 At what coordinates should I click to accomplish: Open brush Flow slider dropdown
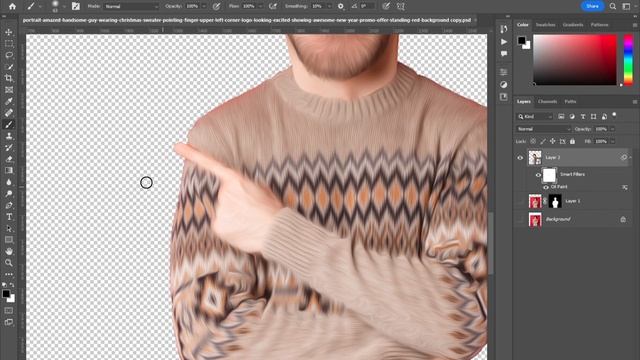click(260, 7)
